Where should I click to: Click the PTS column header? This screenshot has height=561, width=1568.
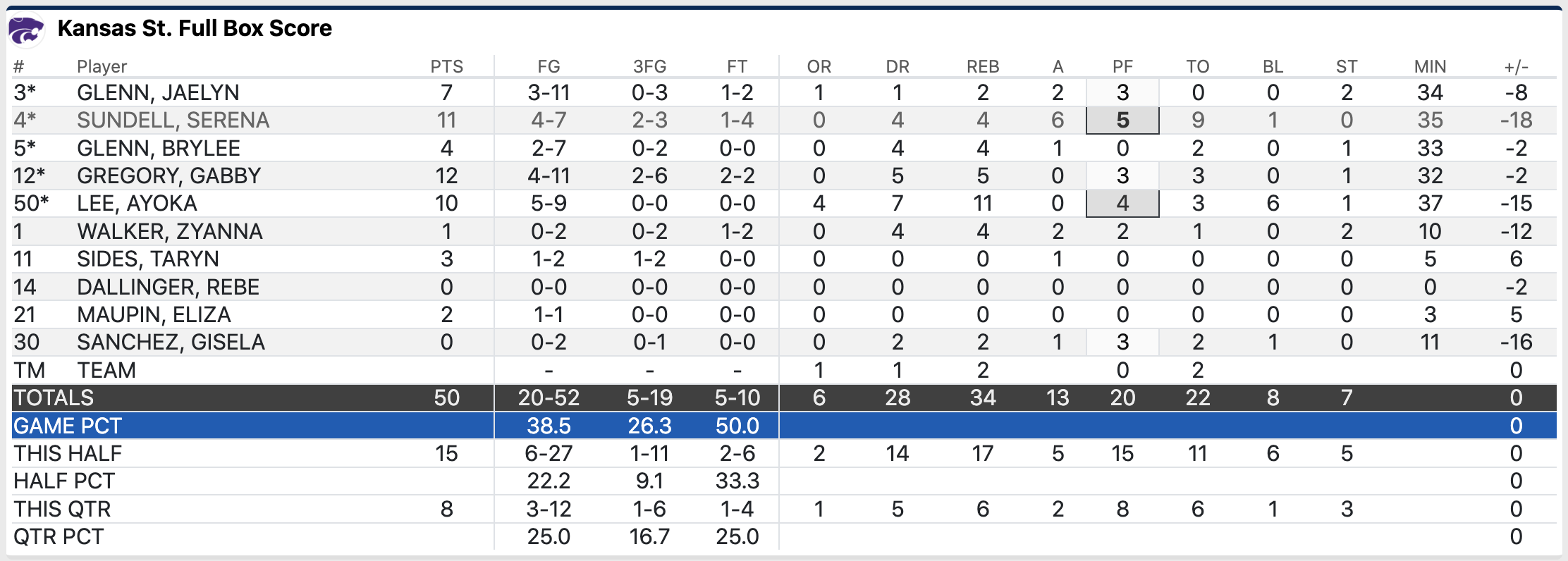point(446,66)
